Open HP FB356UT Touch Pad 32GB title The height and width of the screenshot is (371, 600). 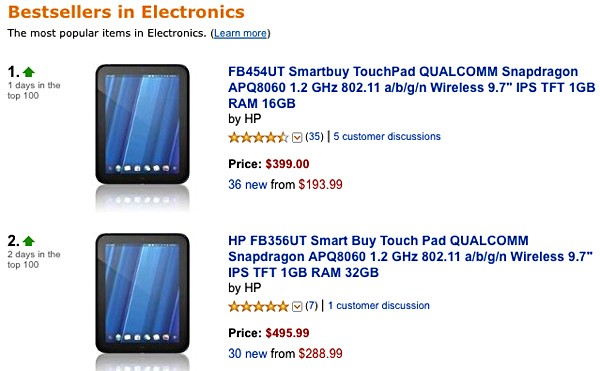pos(410,256)
